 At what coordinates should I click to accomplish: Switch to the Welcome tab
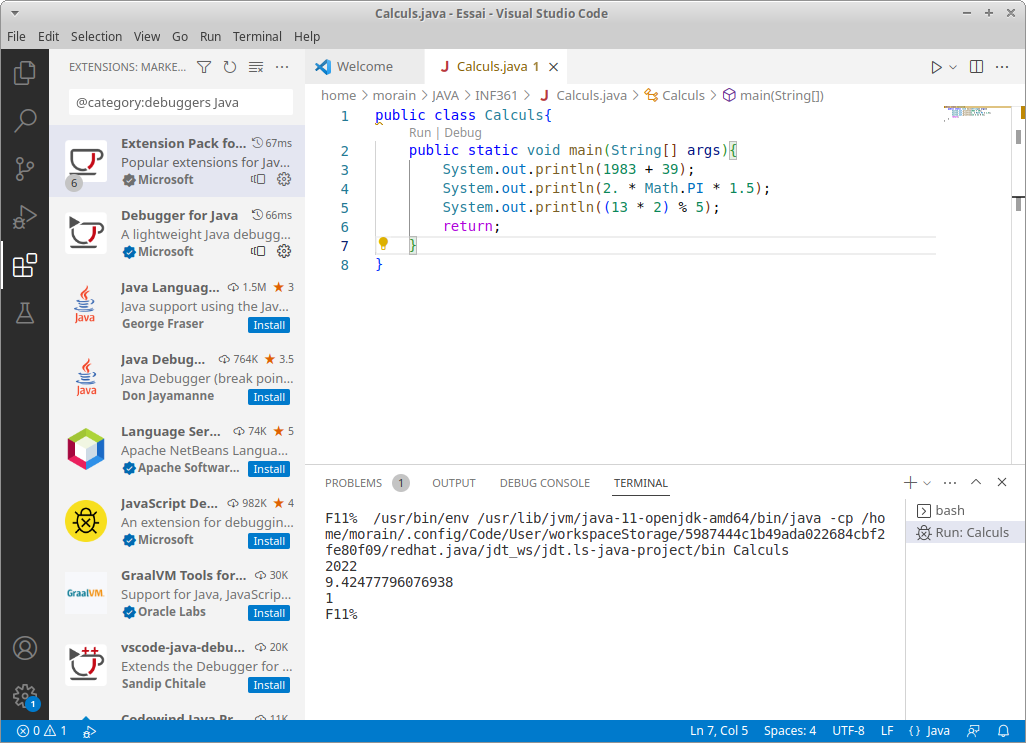click(364, 67)
